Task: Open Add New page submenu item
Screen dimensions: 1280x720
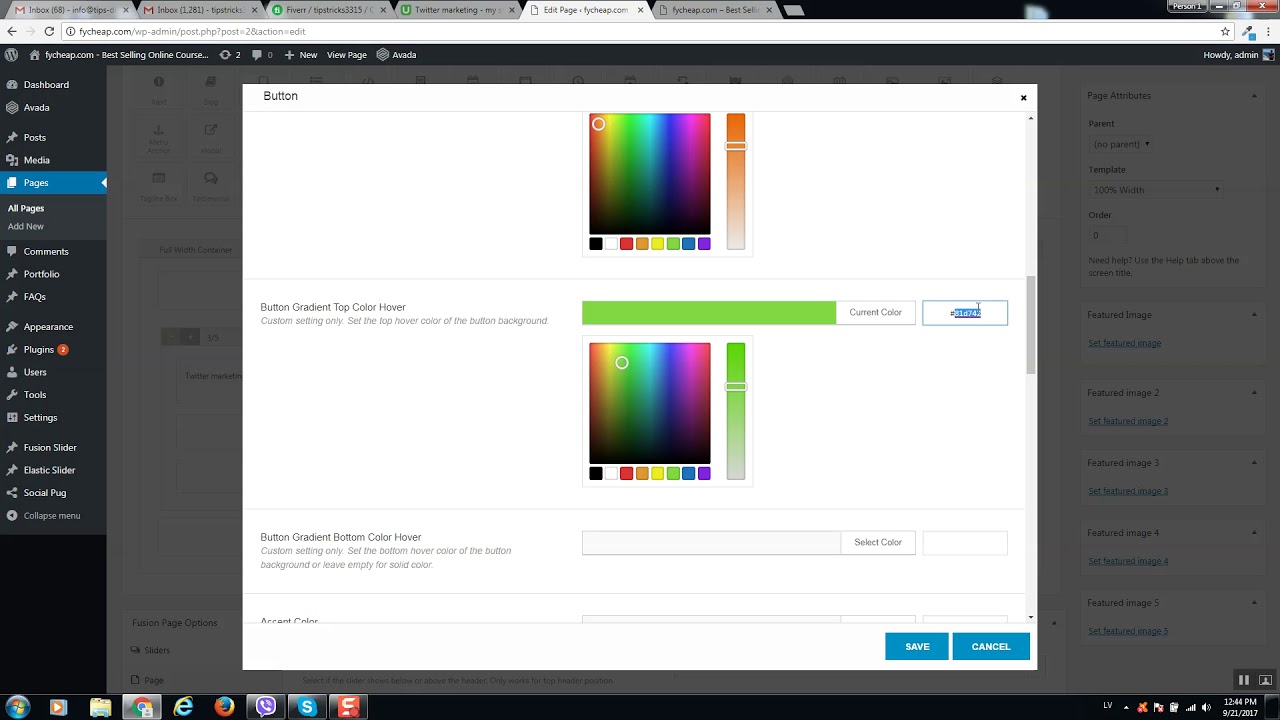Action: [26, 226]
